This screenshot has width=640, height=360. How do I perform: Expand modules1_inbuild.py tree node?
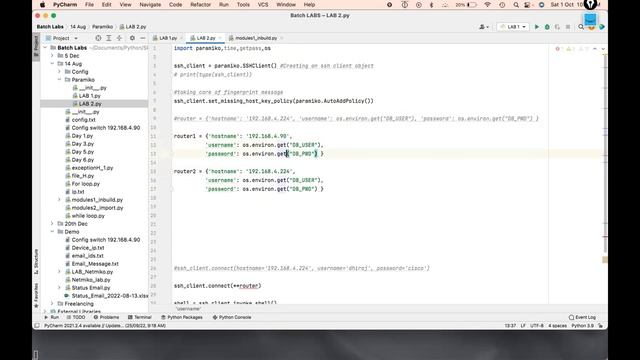[60, 200]
